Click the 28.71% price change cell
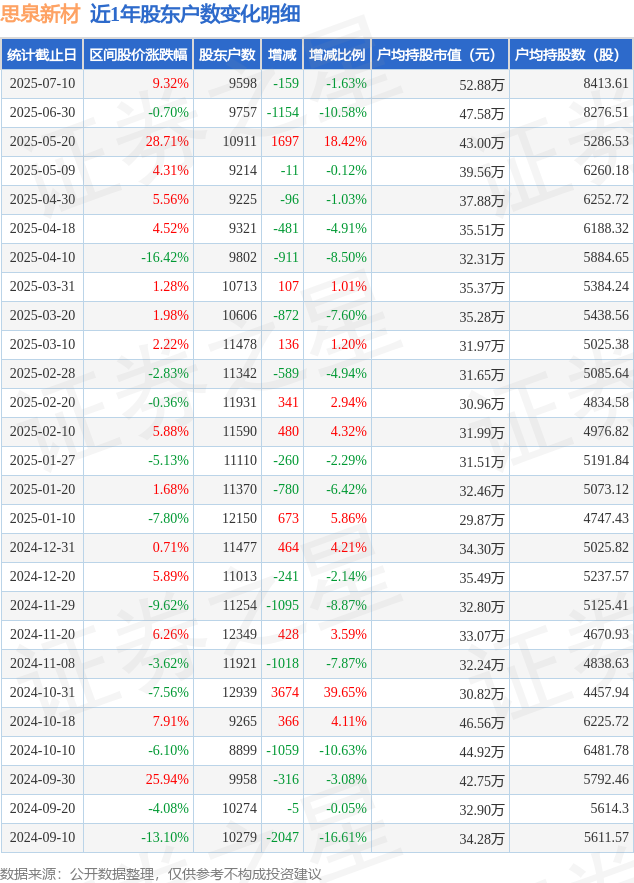634x883 pixels. pos(167,141)
